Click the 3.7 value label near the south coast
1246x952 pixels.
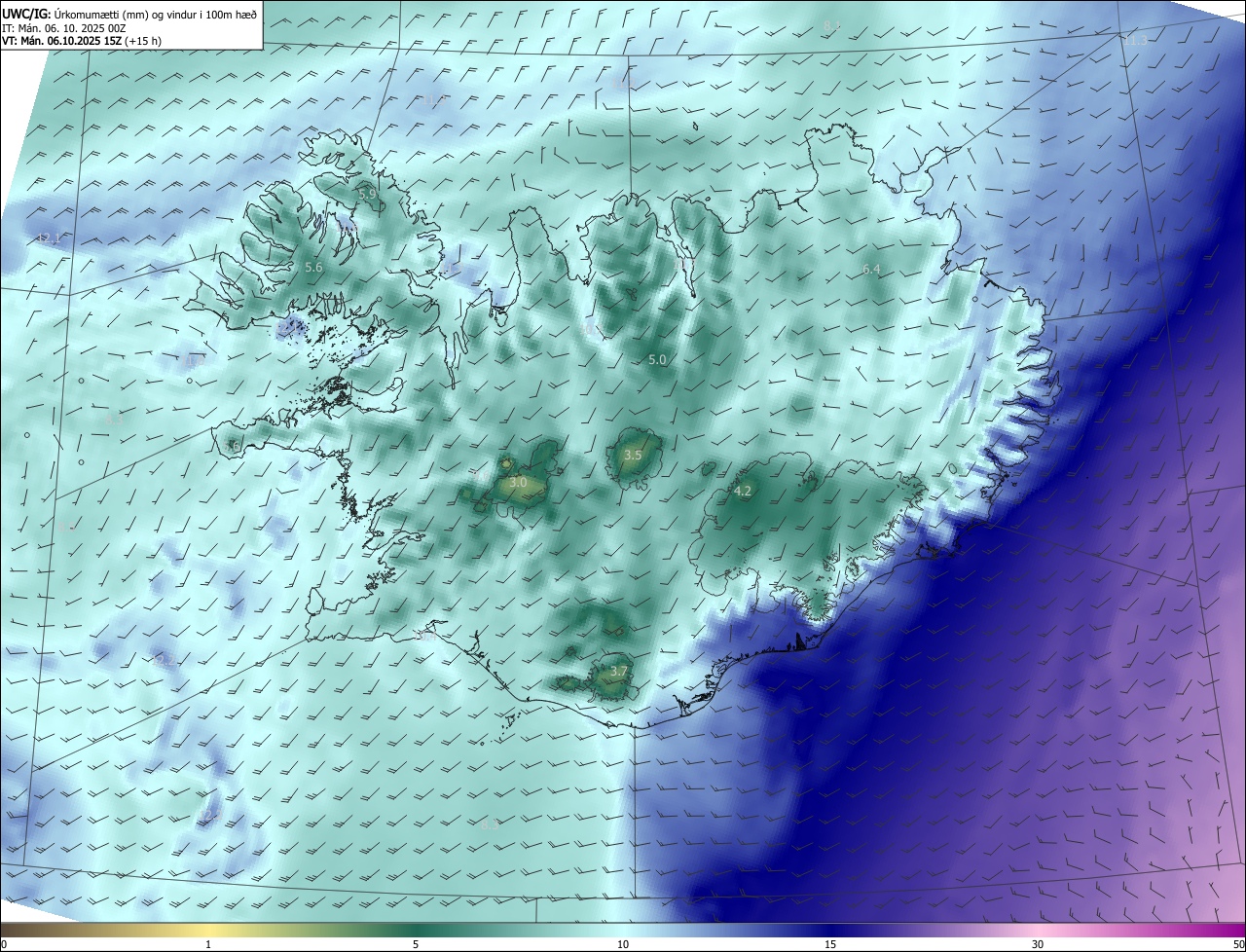(x=619, y=672)
